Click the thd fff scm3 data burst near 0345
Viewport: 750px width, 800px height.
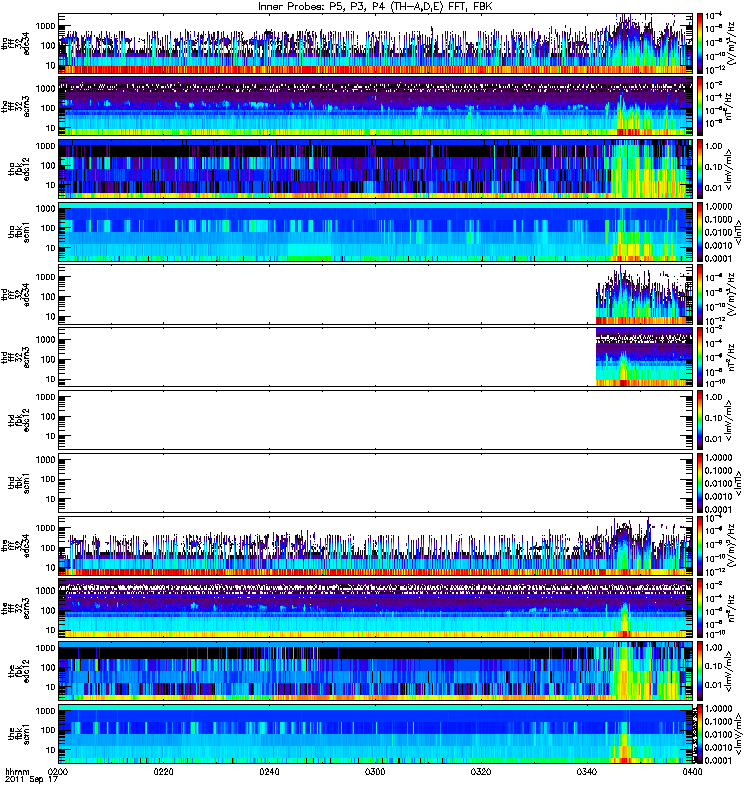pos(644,359)
